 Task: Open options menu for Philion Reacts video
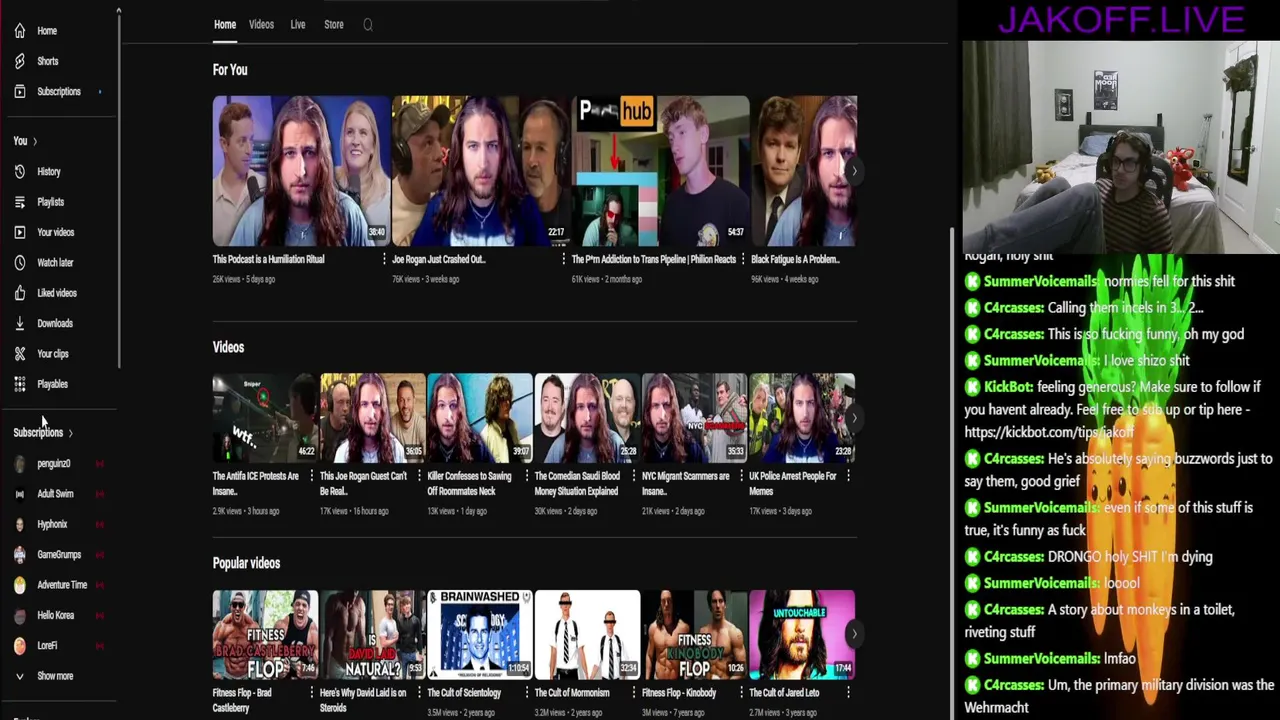click(743, 259)
